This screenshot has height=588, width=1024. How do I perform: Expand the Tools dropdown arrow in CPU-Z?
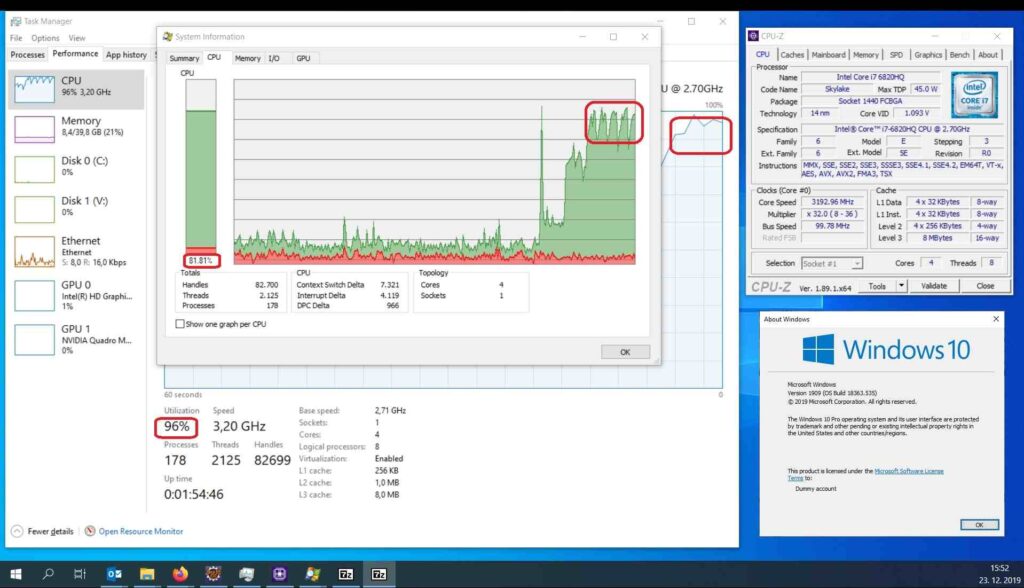(x=901, y=286)
